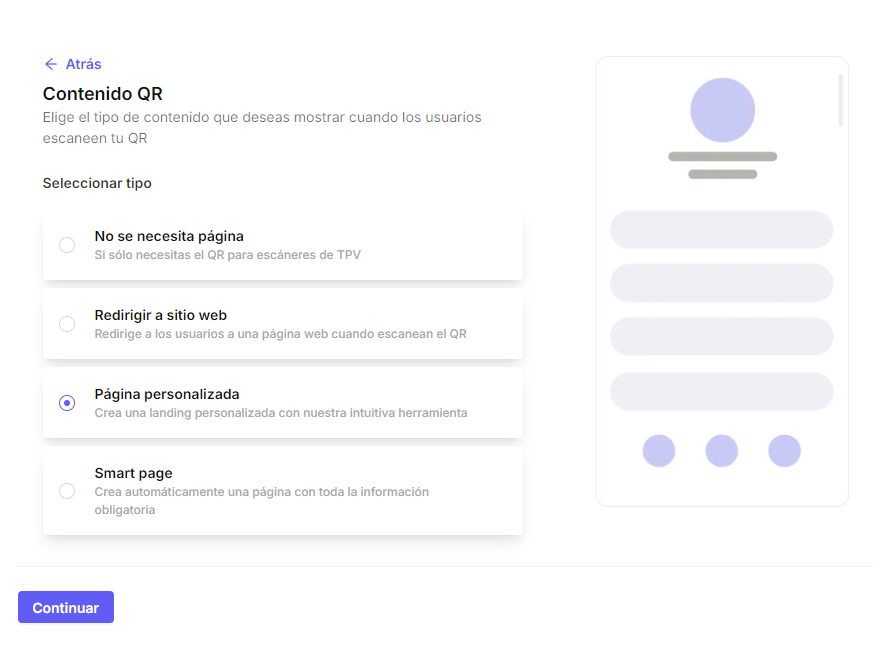
Task: Click the Continuar button
Action: 66,607
